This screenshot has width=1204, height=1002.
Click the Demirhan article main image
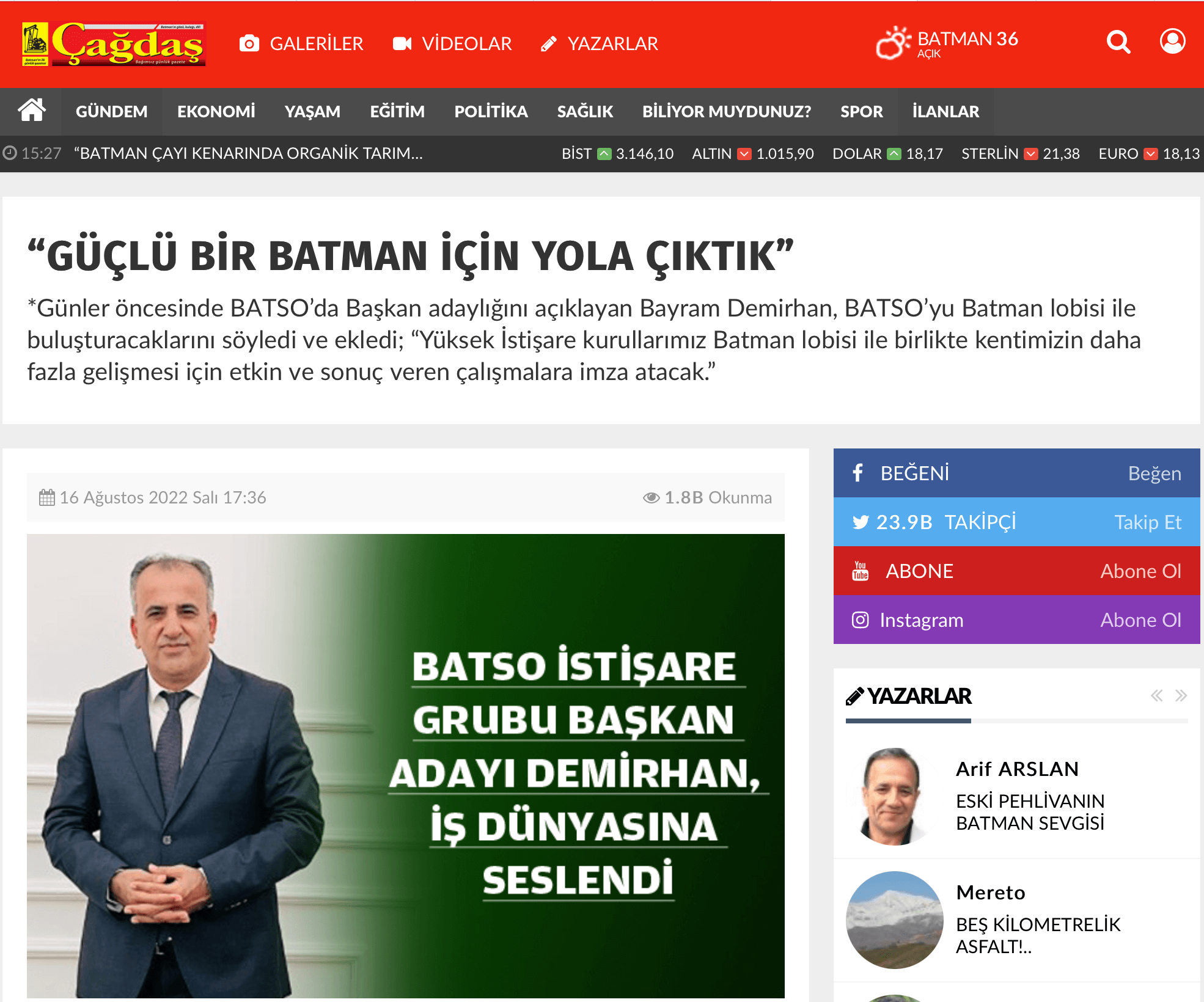(x=406, y=766)
